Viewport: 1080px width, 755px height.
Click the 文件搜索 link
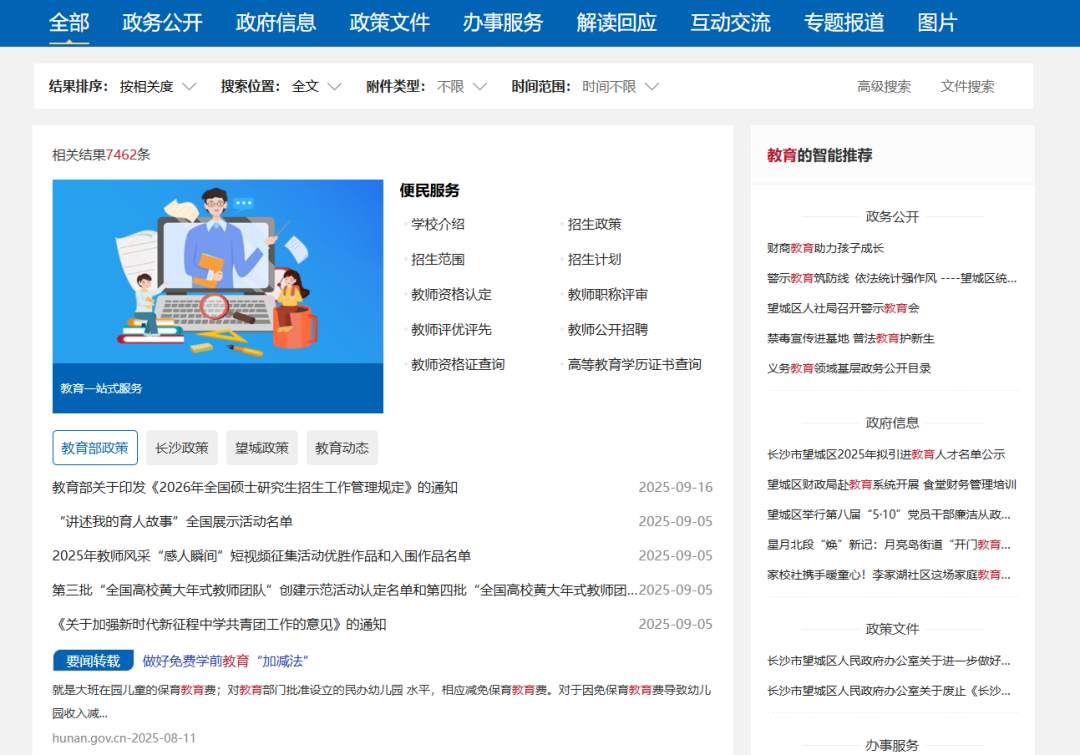(x=968, y=87)
